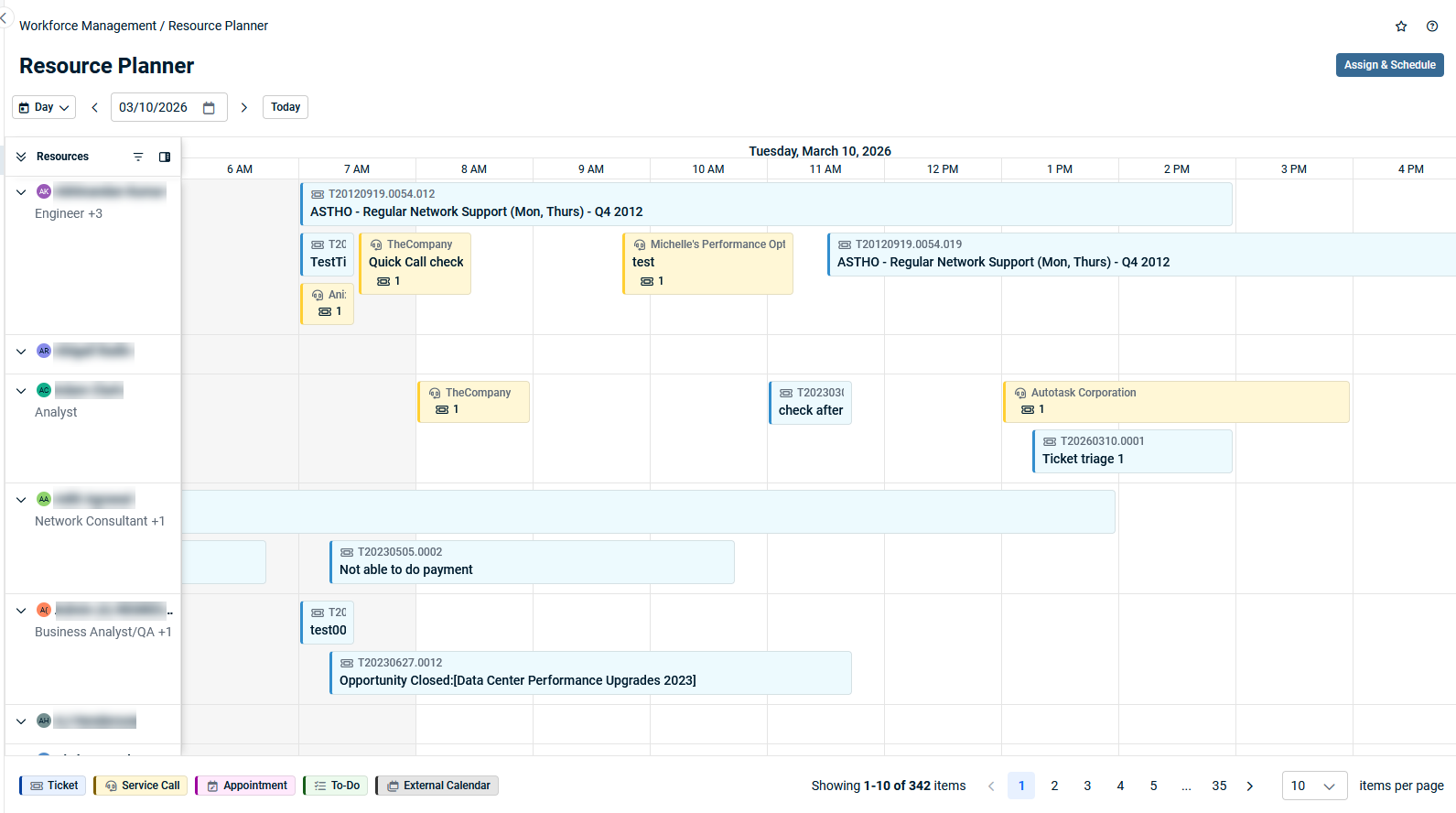Open the help question mark icon
The width and height of the screenshot is (1456, 813).
pos(1431,27)
